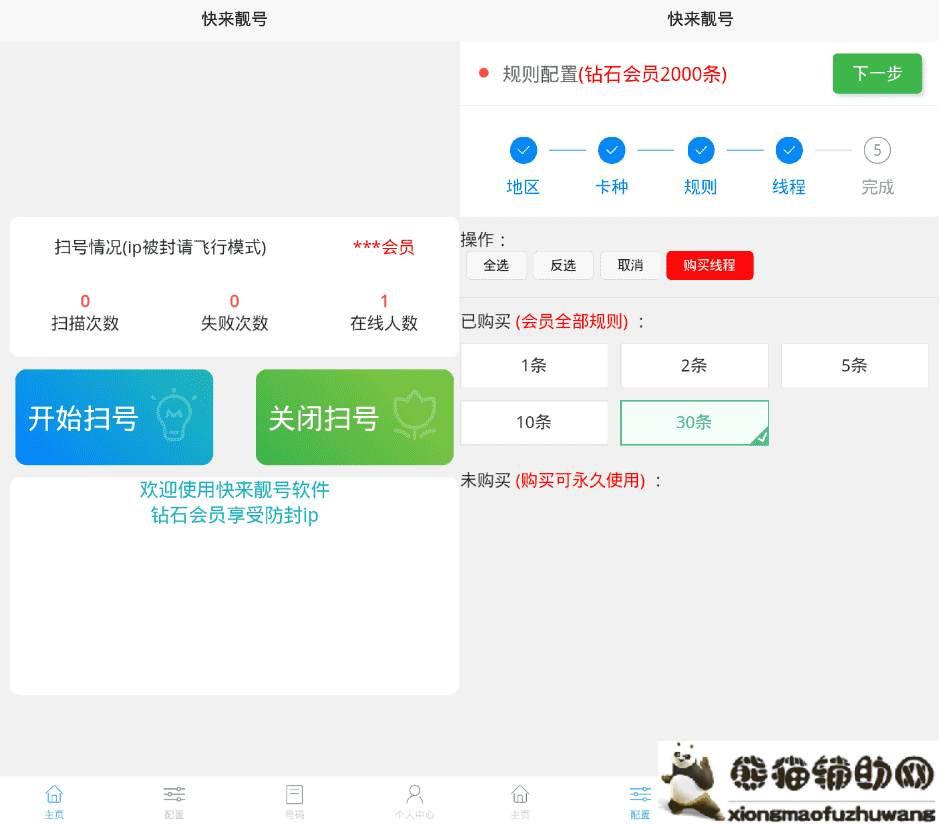
Task: Open 个人中心 with the person icon
Action: pos(414,795)
